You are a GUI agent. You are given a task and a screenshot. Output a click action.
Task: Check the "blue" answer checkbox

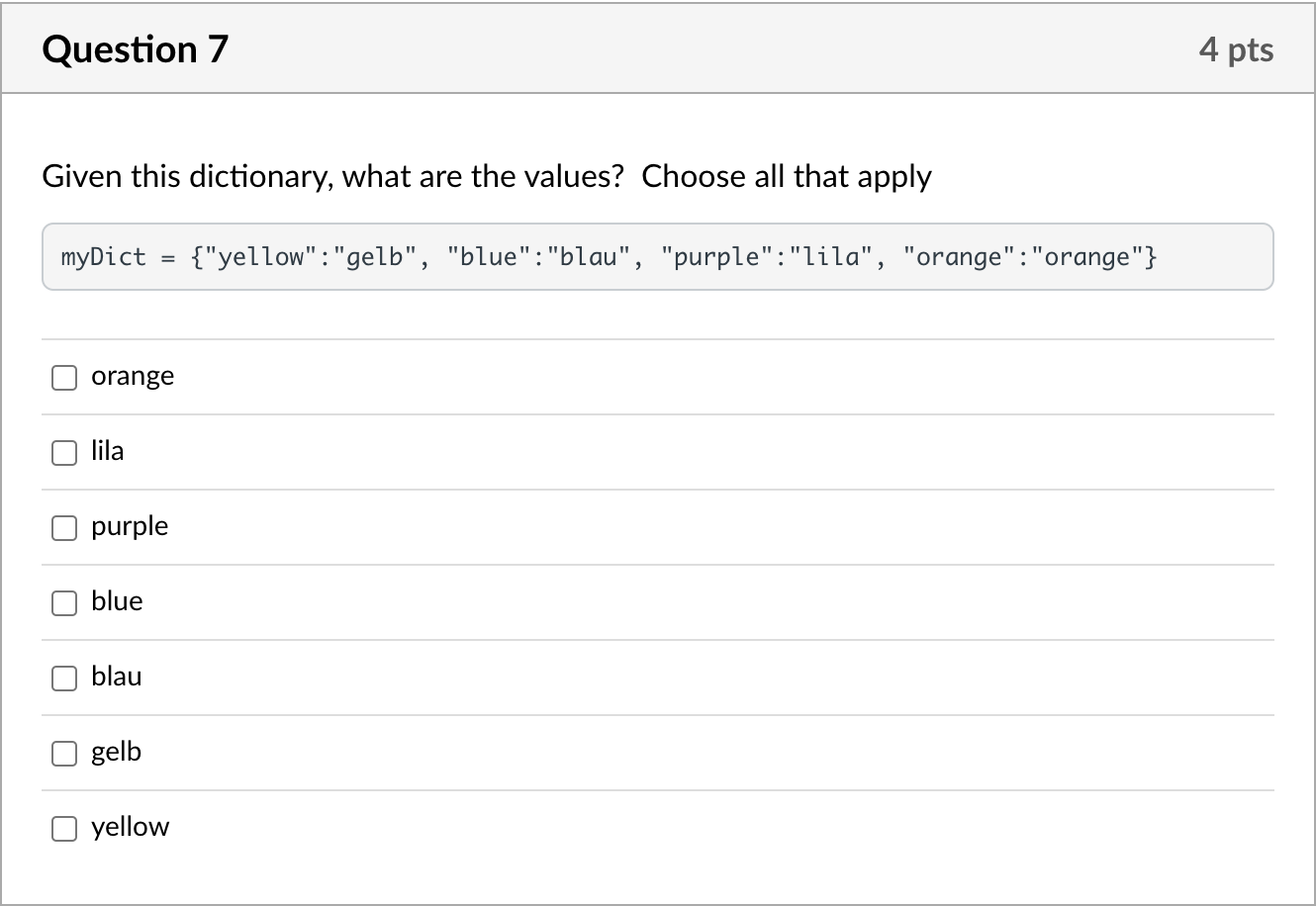(x=63, y=602)
